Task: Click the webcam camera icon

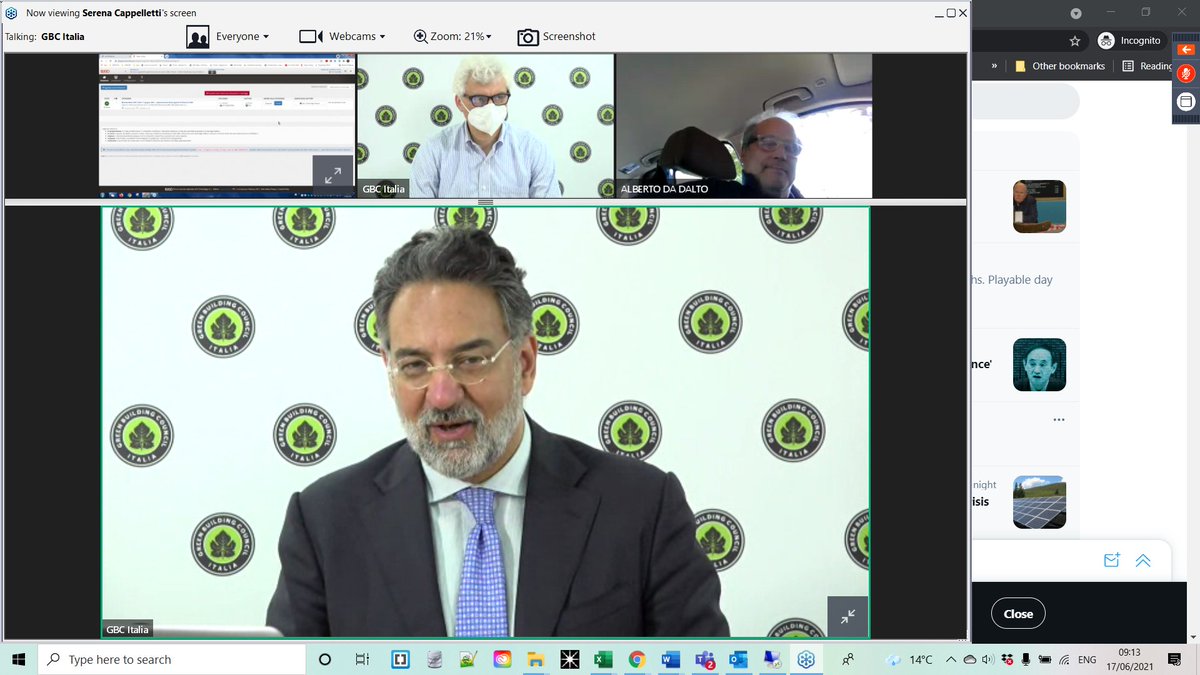Action: click(311, 36)
